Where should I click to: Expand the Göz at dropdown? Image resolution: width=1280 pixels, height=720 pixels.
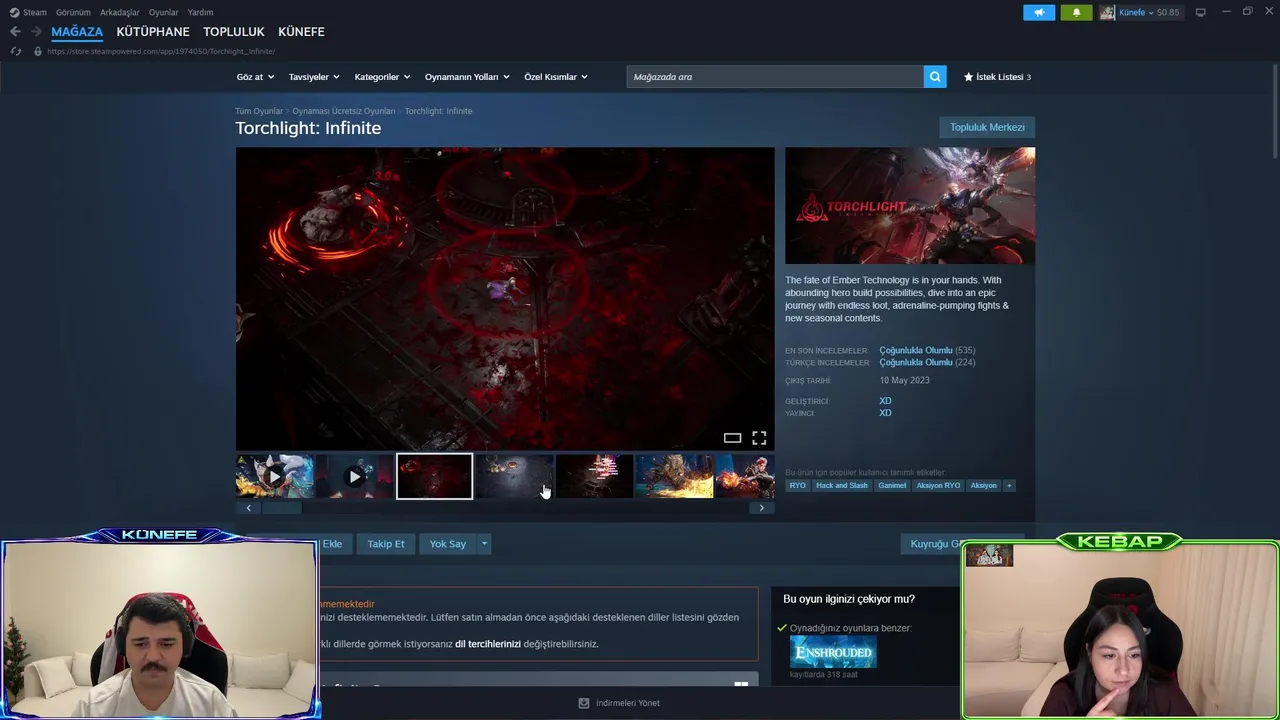pyautogui.click(x=254, y=77)
